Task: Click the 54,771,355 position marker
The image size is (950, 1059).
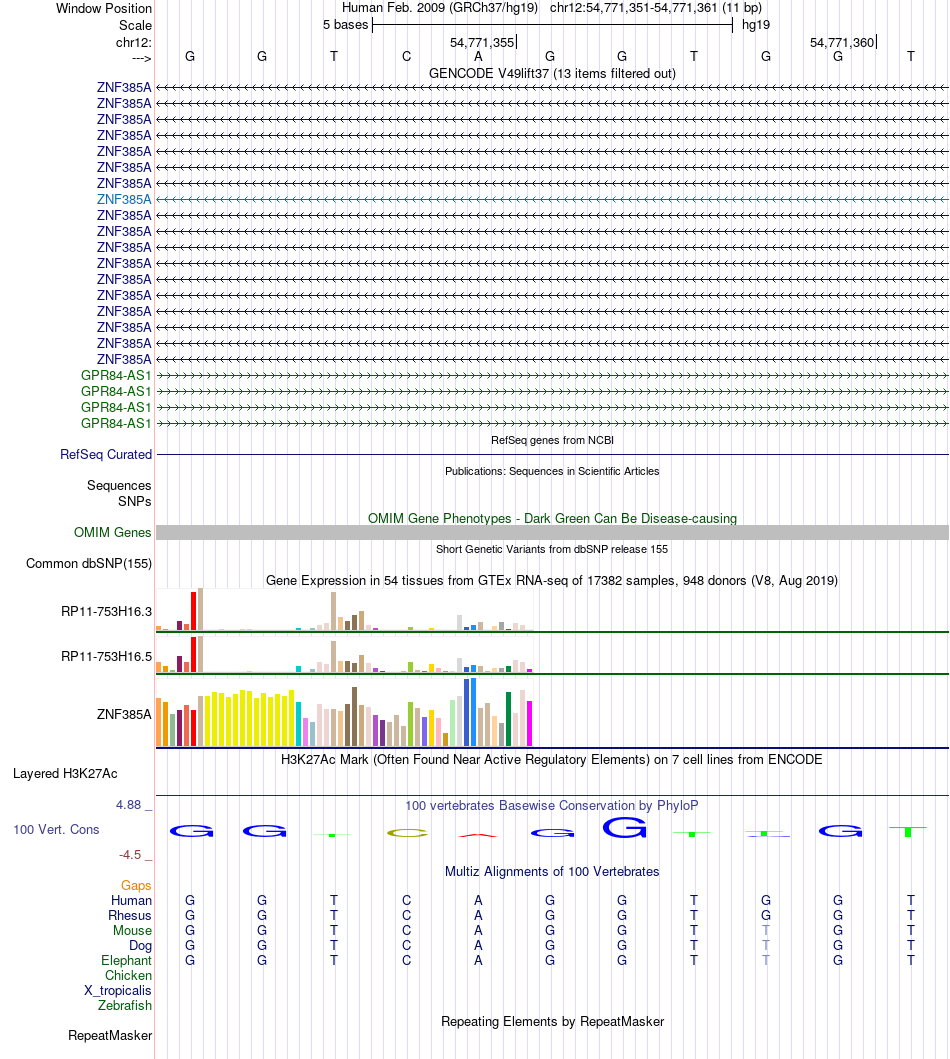Action: click(x=482, y=43)
